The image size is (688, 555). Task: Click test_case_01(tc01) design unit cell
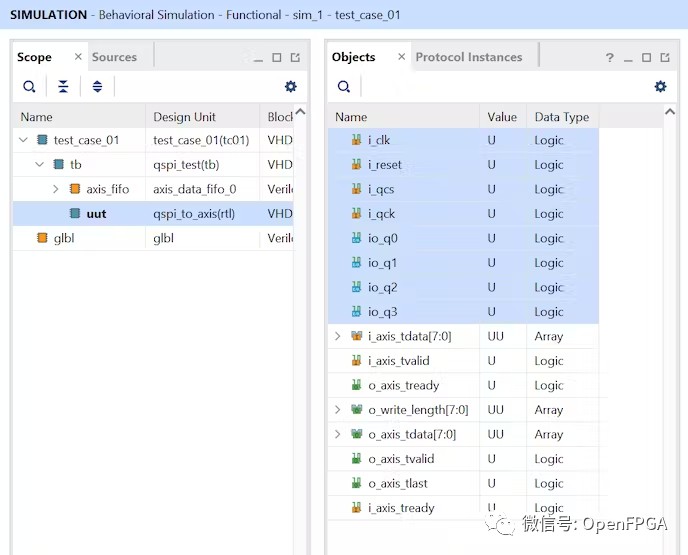tap(202, 140)
